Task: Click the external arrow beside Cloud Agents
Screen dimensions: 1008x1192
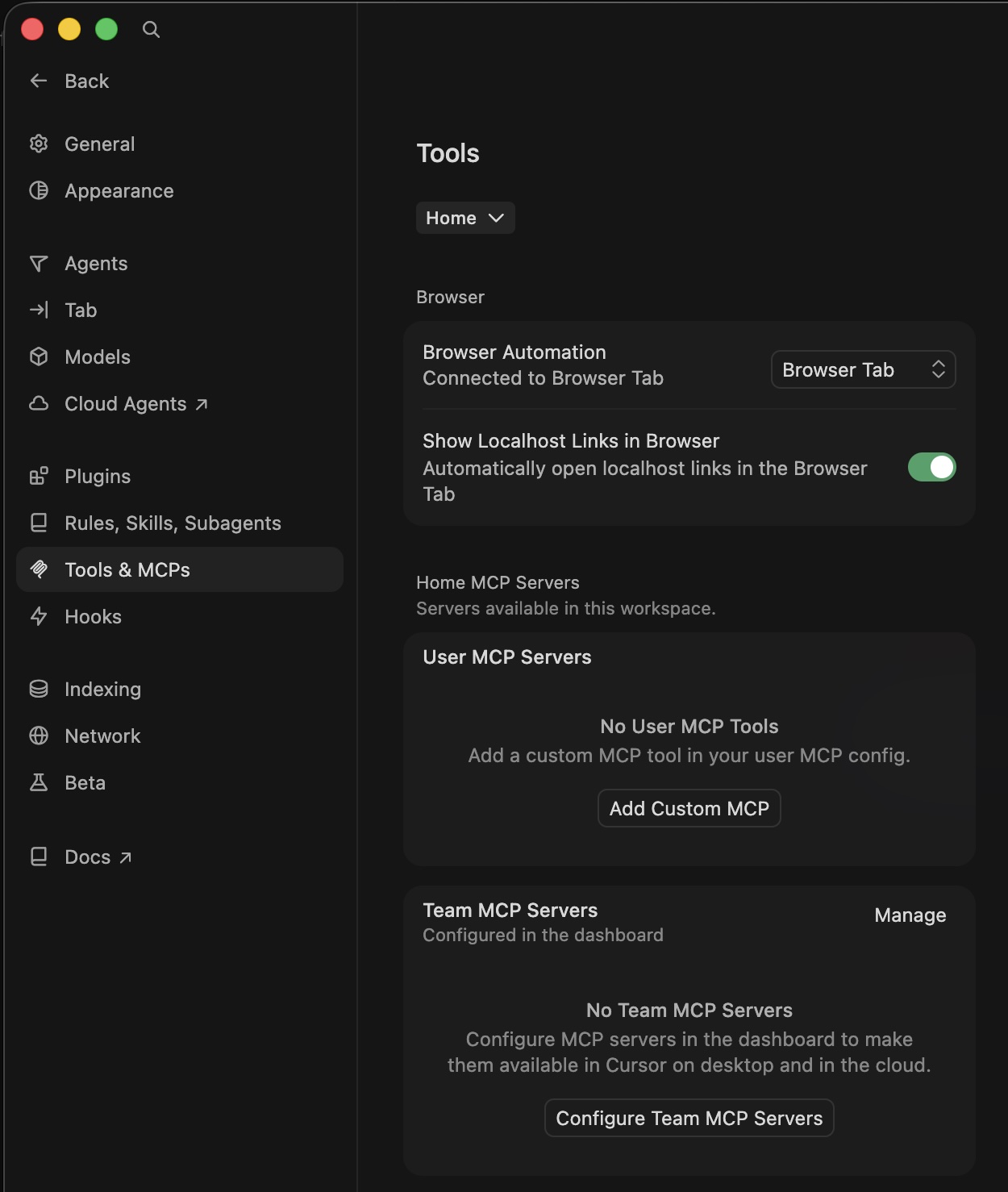Action: 202,404
